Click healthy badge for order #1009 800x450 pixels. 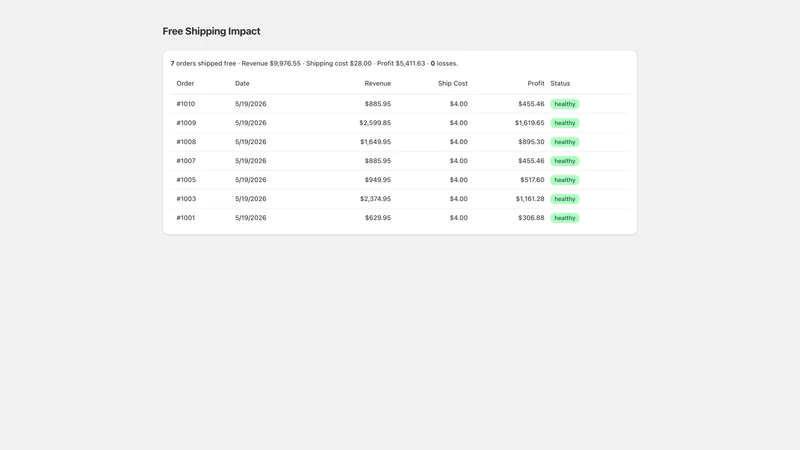click(x=565, y=123)
